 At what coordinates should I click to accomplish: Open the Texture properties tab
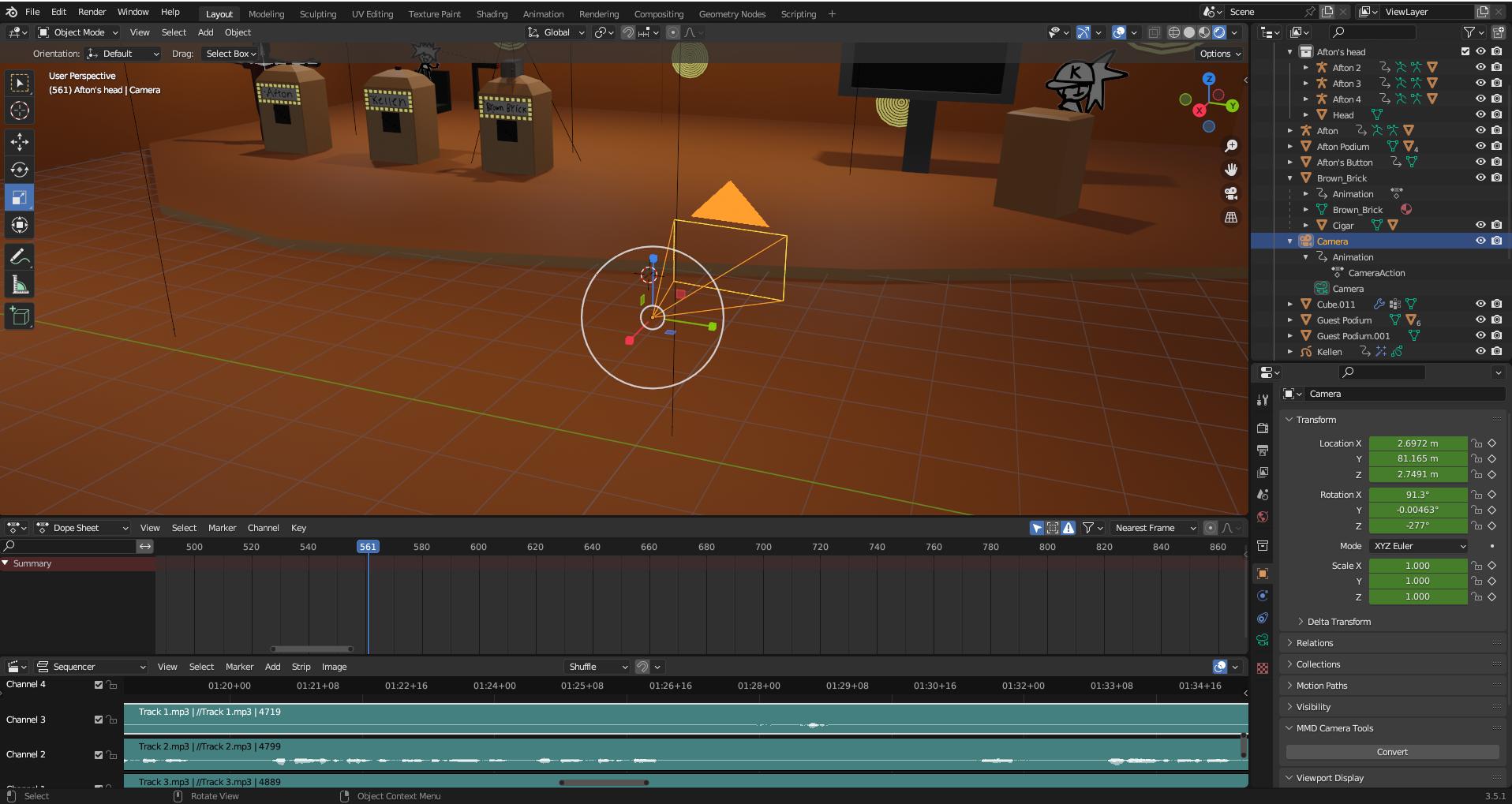click(x=1263, y=668)
